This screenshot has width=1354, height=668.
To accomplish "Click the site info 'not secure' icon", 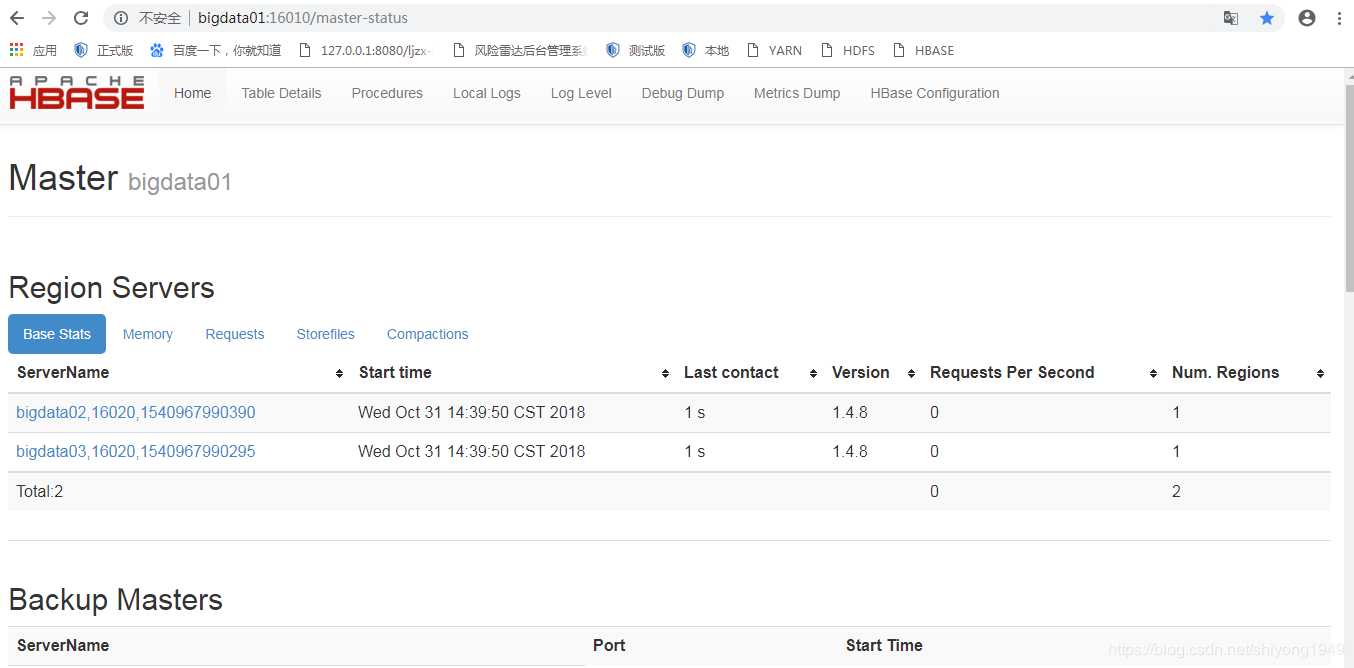I will pos(121,18).
